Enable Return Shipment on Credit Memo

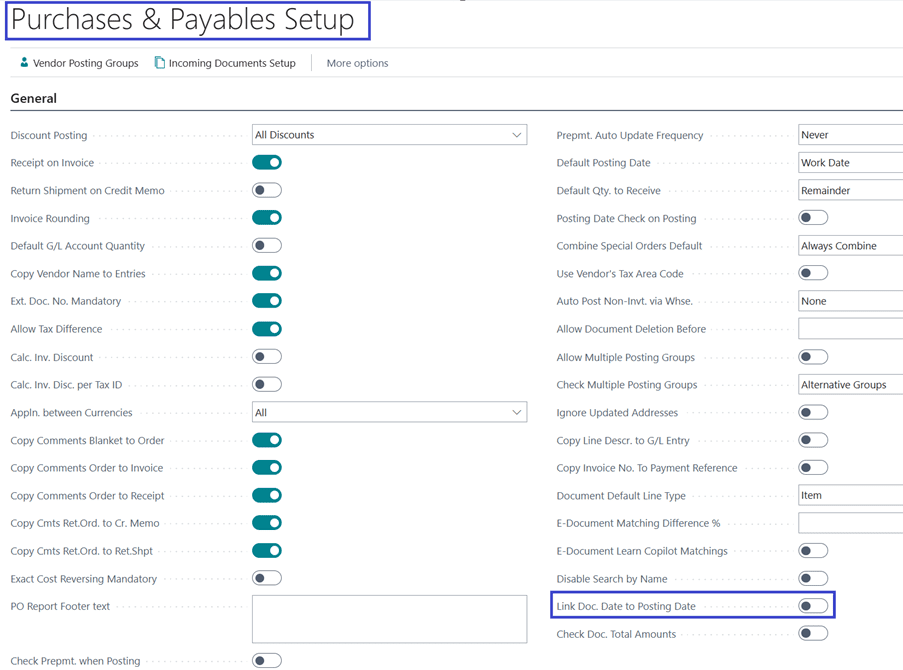pyautogui.click(x=267, y=190)
